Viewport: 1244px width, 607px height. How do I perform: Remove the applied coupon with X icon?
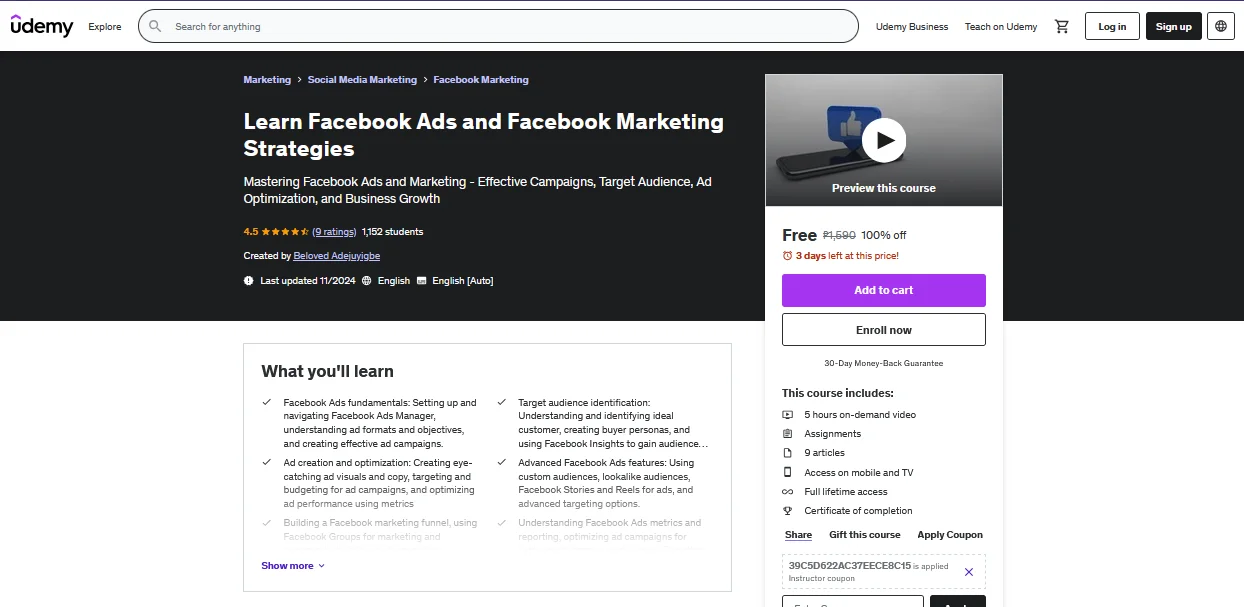(968, 572)
